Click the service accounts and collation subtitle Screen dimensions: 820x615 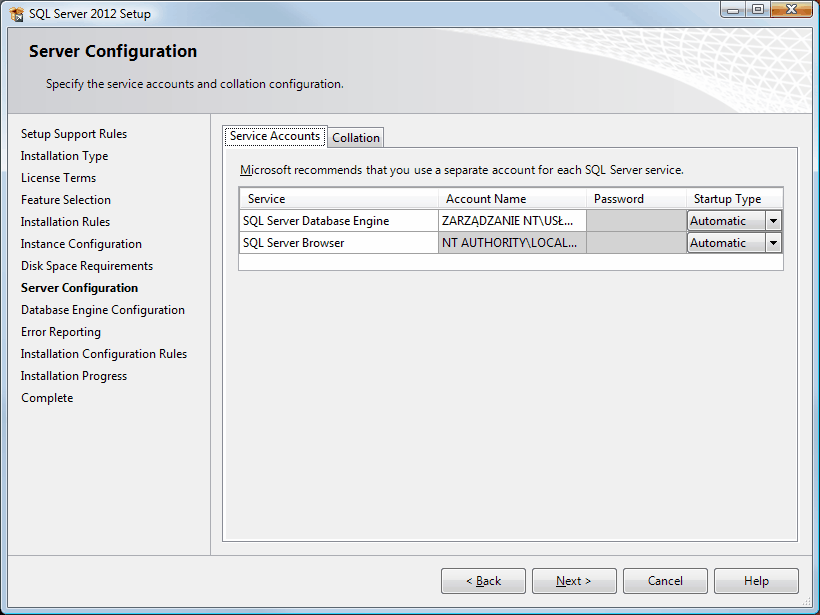pyautogui.click(x=195, y=84)
